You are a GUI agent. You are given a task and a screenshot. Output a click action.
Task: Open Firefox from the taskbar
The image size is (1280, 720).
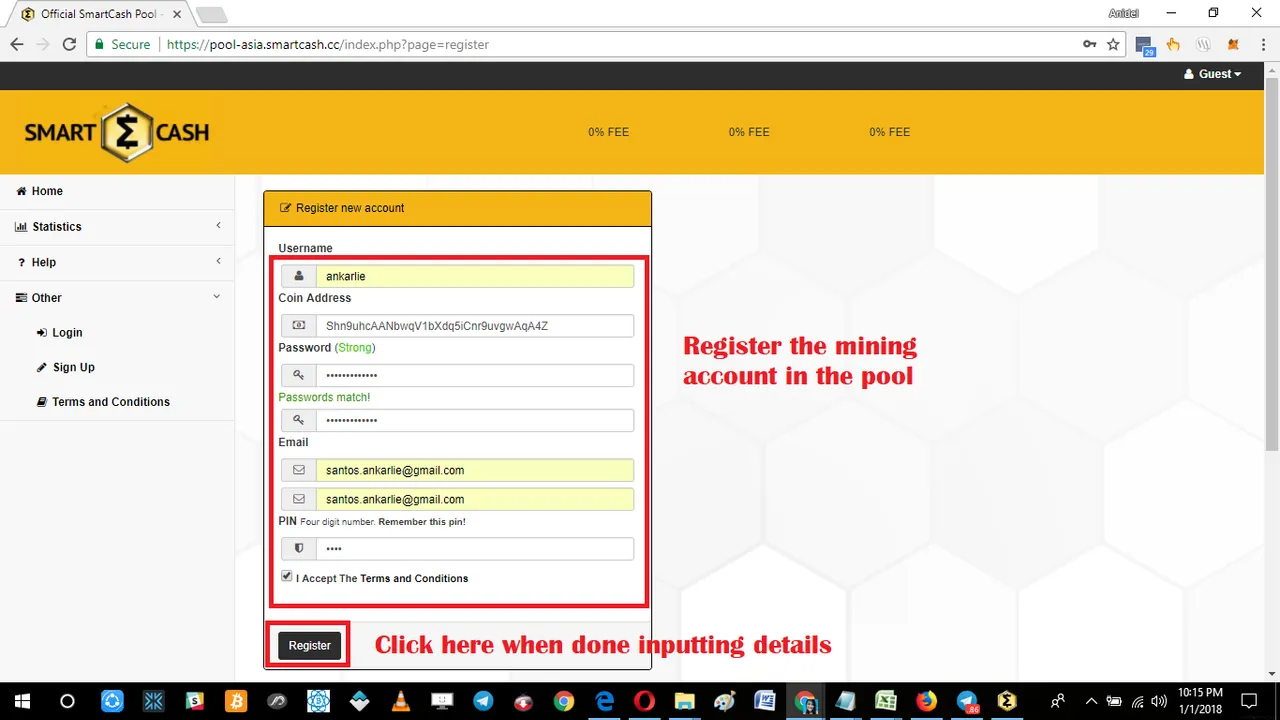coord(927,701)
